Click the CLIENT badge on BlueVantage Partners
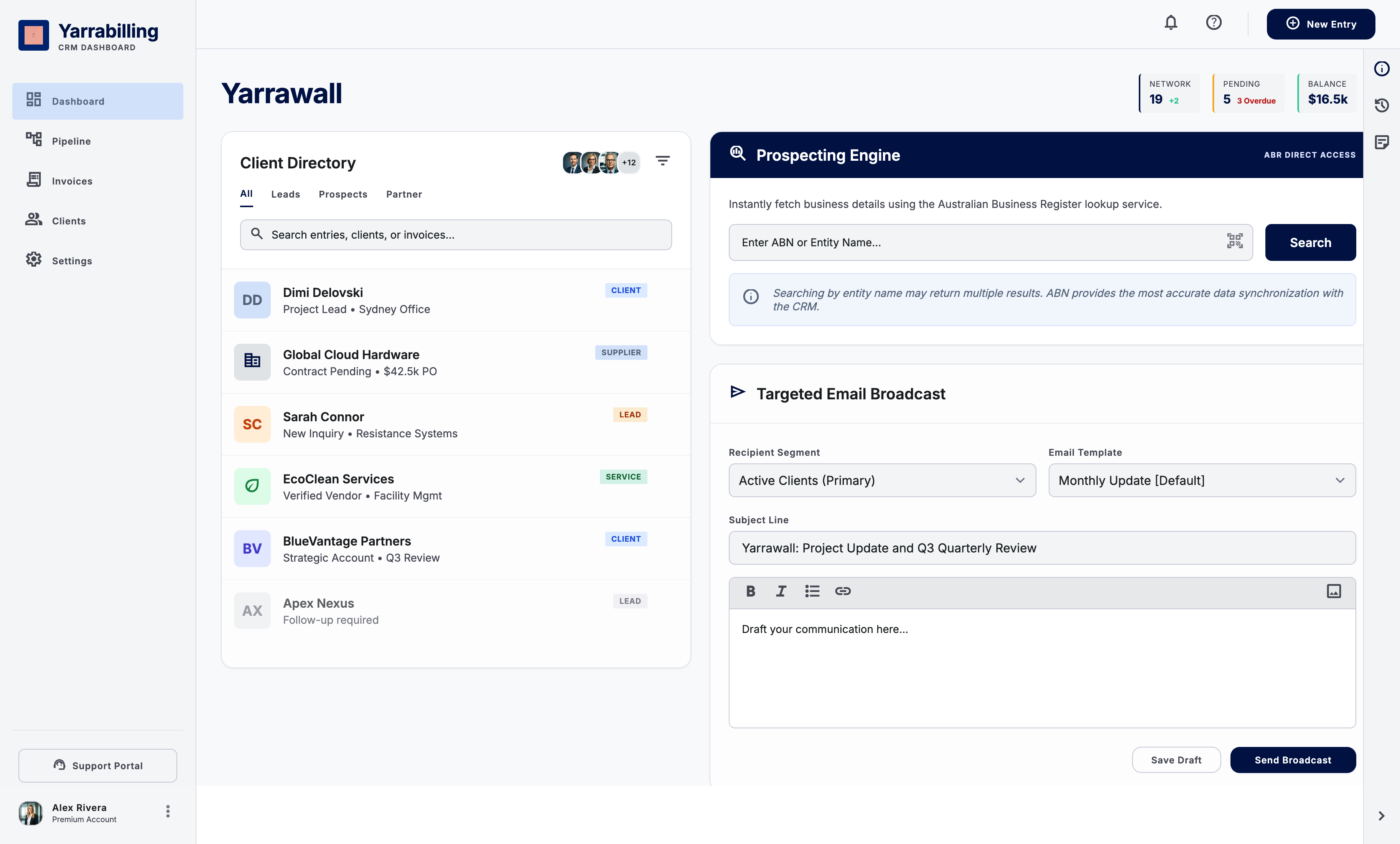 626,539
